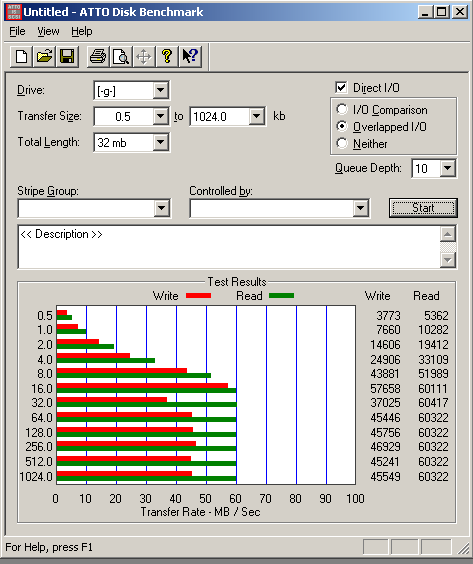Open the View menu
Screen dimensions: 473x564
pyautogui.click(x=48, y=32)
